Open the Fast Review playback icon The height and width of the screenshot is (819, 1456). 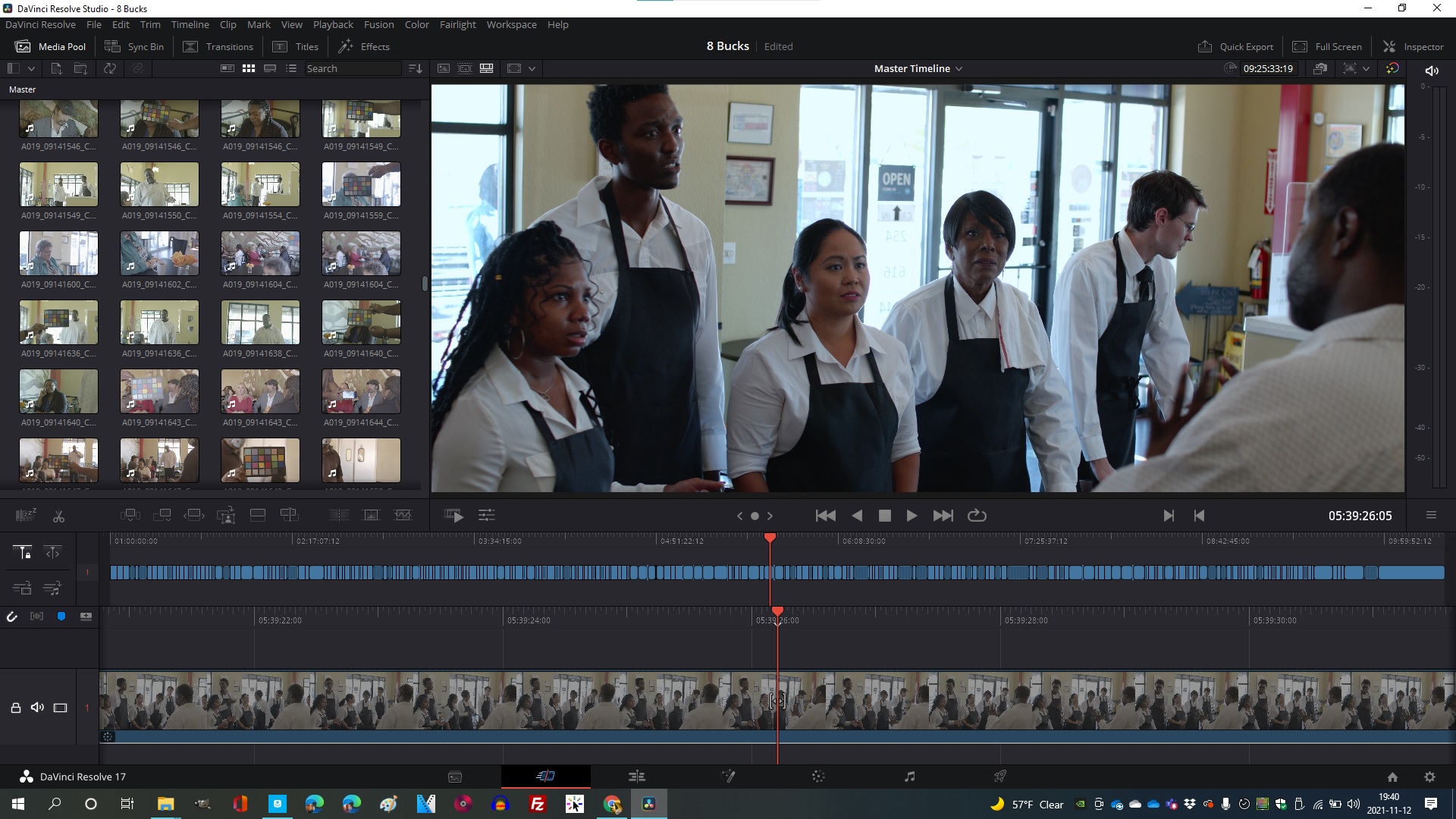(453, 516)
